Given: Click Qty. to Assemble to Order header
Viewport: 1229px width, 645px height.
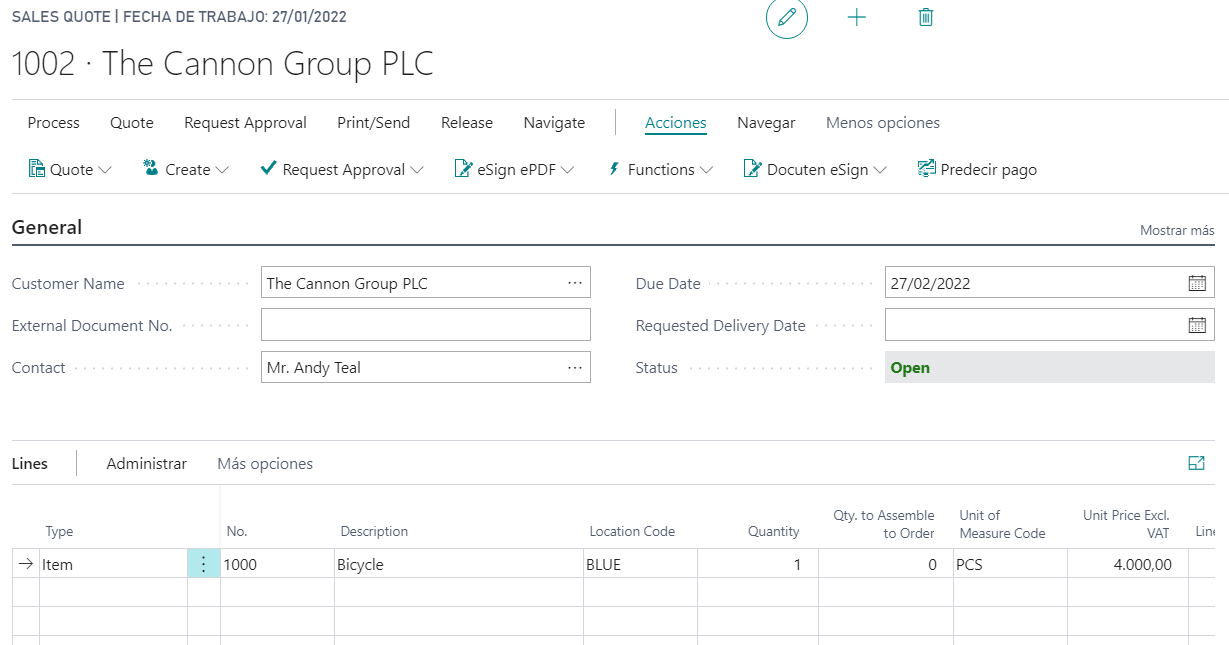Looking at the screenshot, I should click(884, 524).
